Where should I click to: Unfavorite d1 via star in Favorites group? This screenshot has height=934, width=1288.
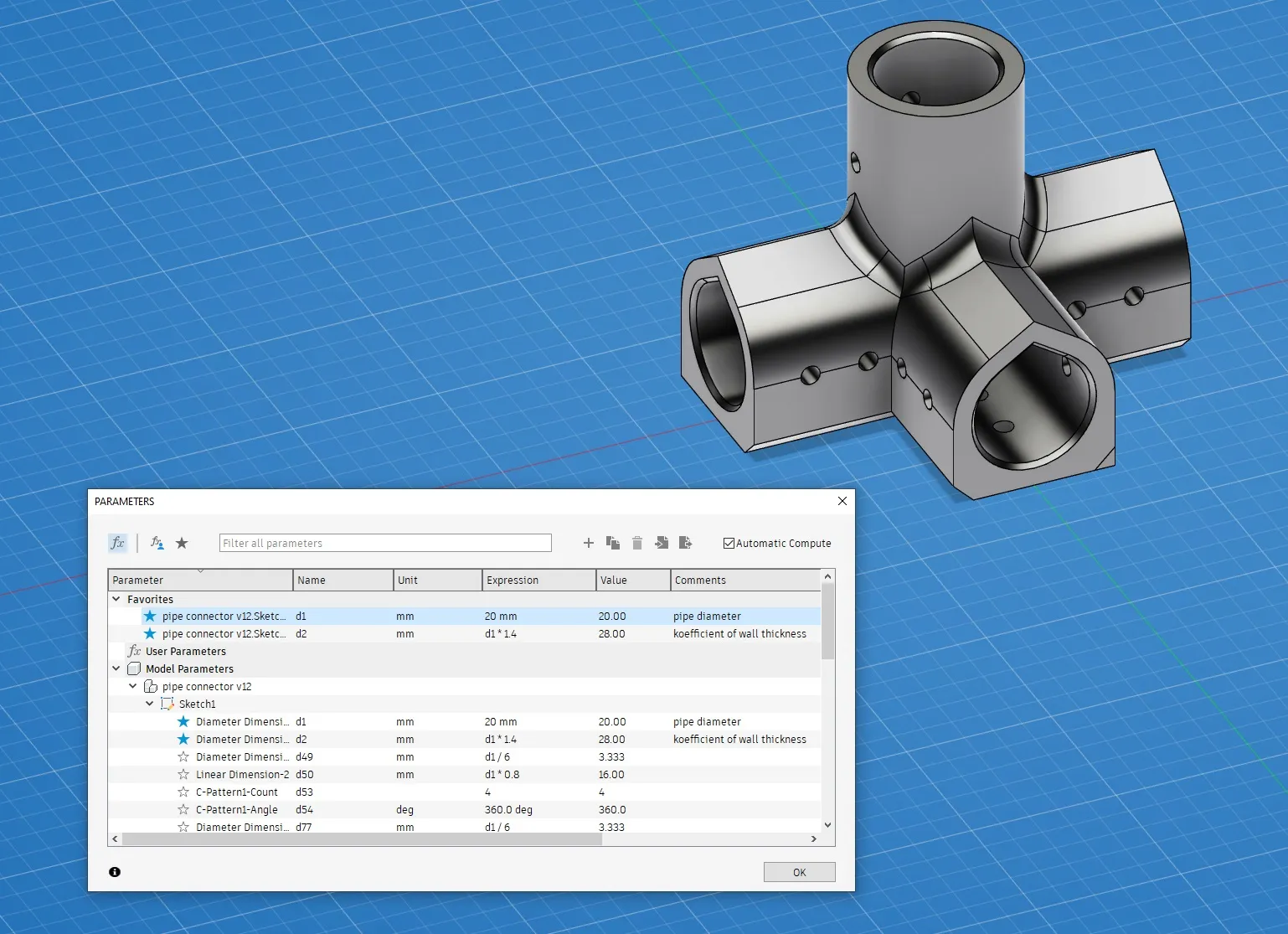pos(150,616)
